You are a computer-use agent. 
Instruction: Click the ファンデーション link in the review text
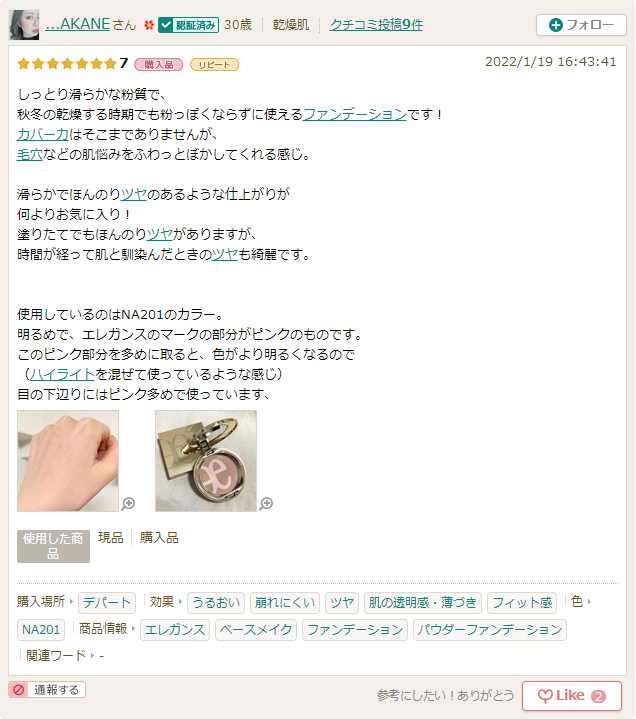pyautogui.click(x=355, y=114)
